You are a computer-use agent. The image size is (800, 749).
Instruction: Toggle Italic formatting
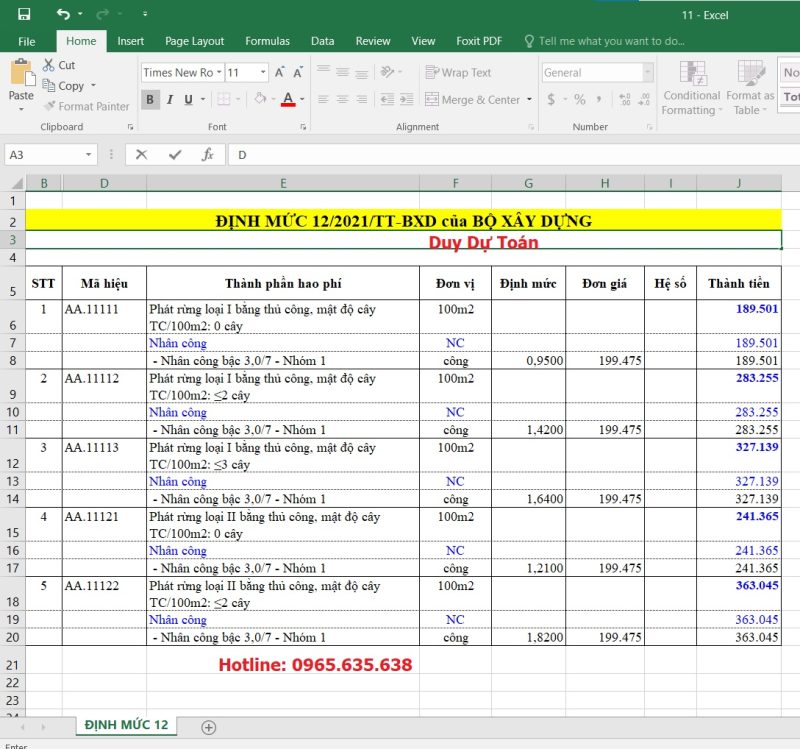pos(169,99)
